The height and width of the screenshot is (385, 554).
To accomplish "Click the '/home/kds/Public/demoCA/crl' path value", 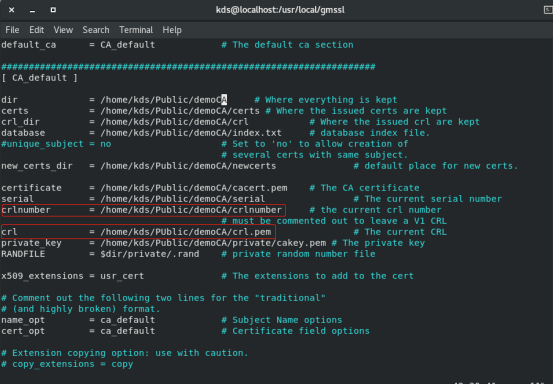I will point(174,122).
